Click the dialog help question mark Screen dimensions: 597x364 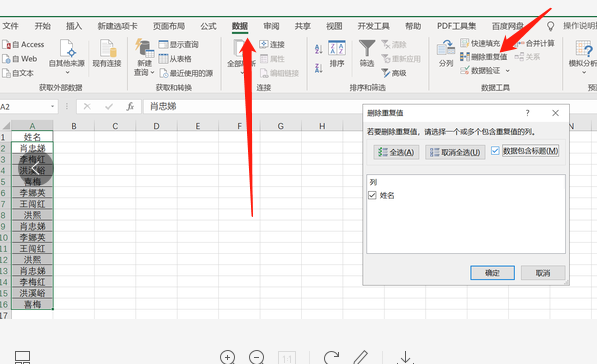[527, 113]
